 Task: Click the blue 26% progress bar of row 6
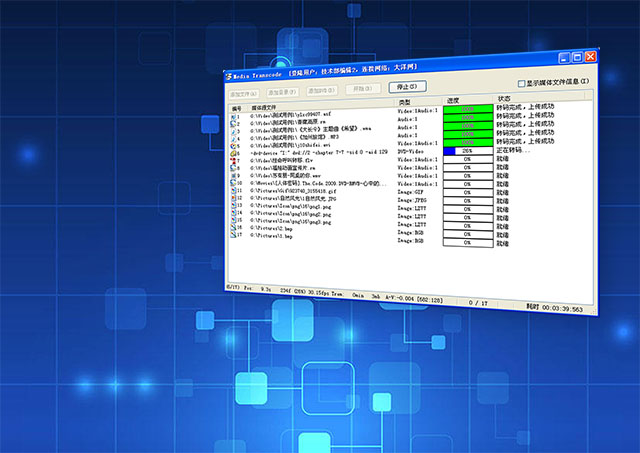click(468, 151)
